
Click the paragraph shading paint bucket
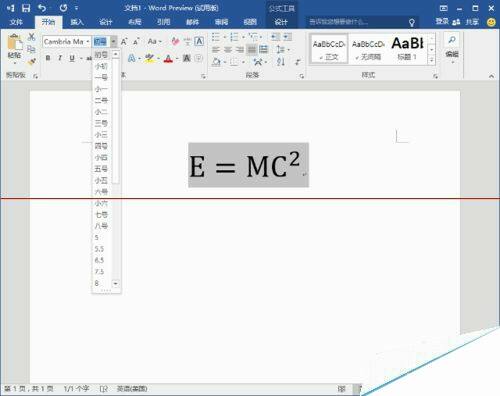coord(216,62)
